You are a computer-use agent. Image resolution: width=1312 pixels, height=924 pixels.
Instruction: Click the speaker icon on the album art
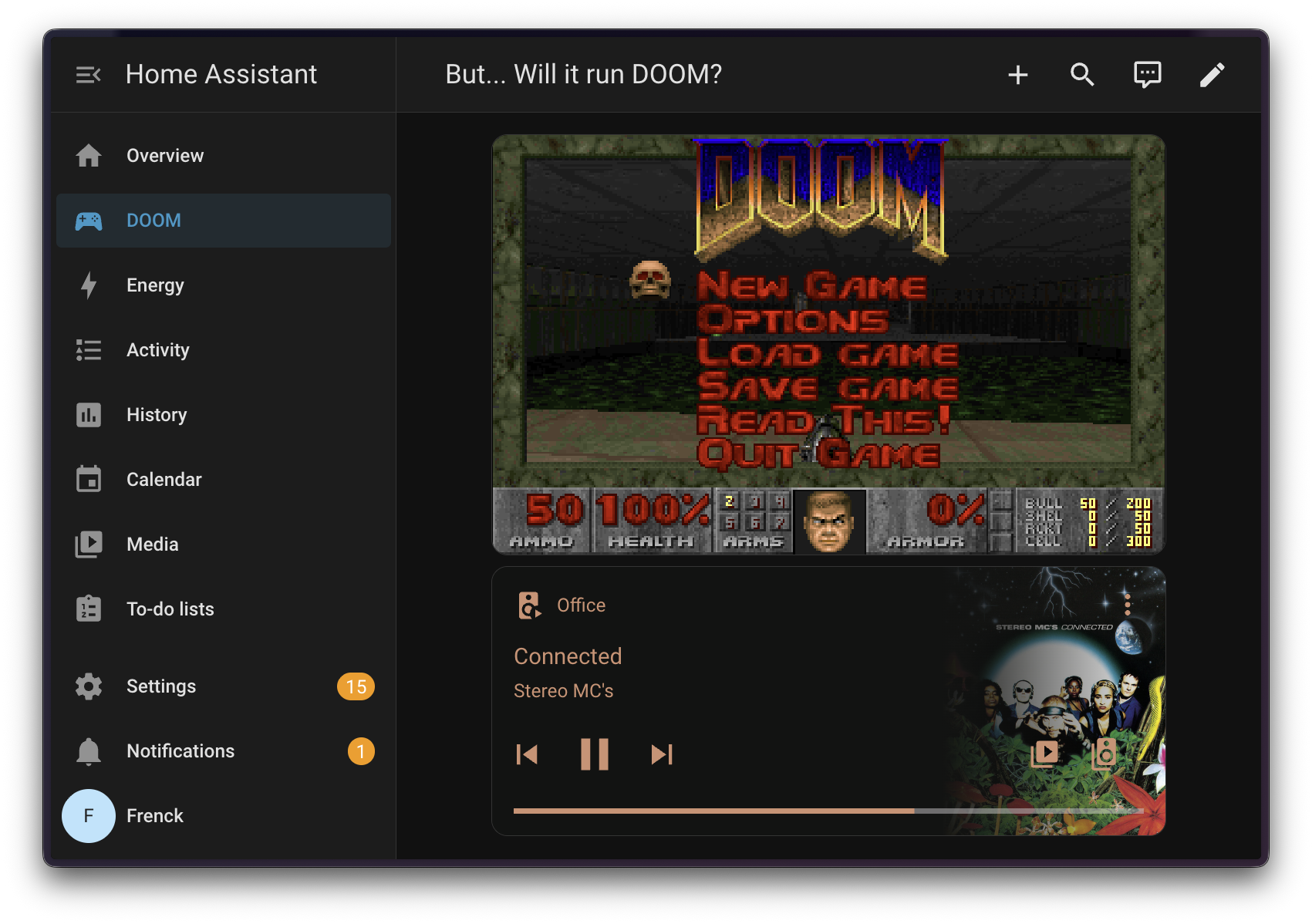pyautogui.click(x=1105, y=754)
